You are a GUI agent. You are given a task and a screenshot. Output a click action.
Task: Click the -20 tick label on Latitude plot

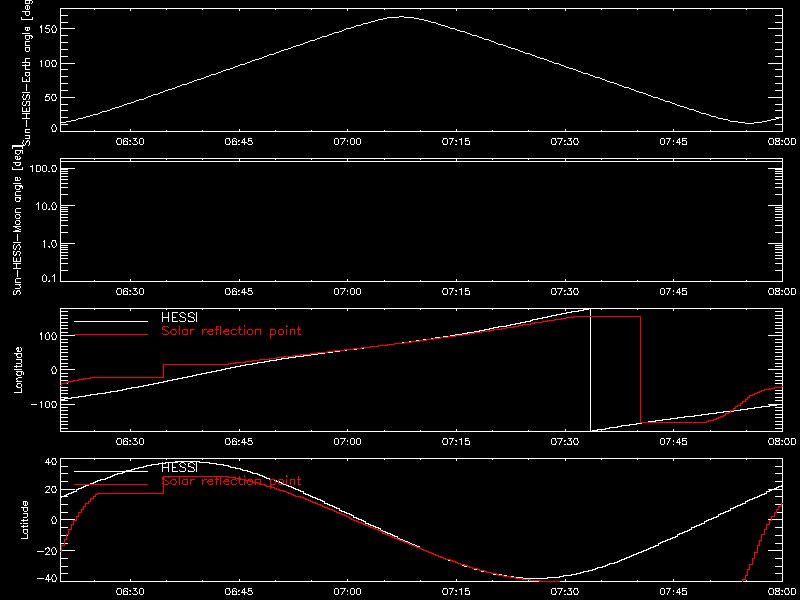point(47,551)
